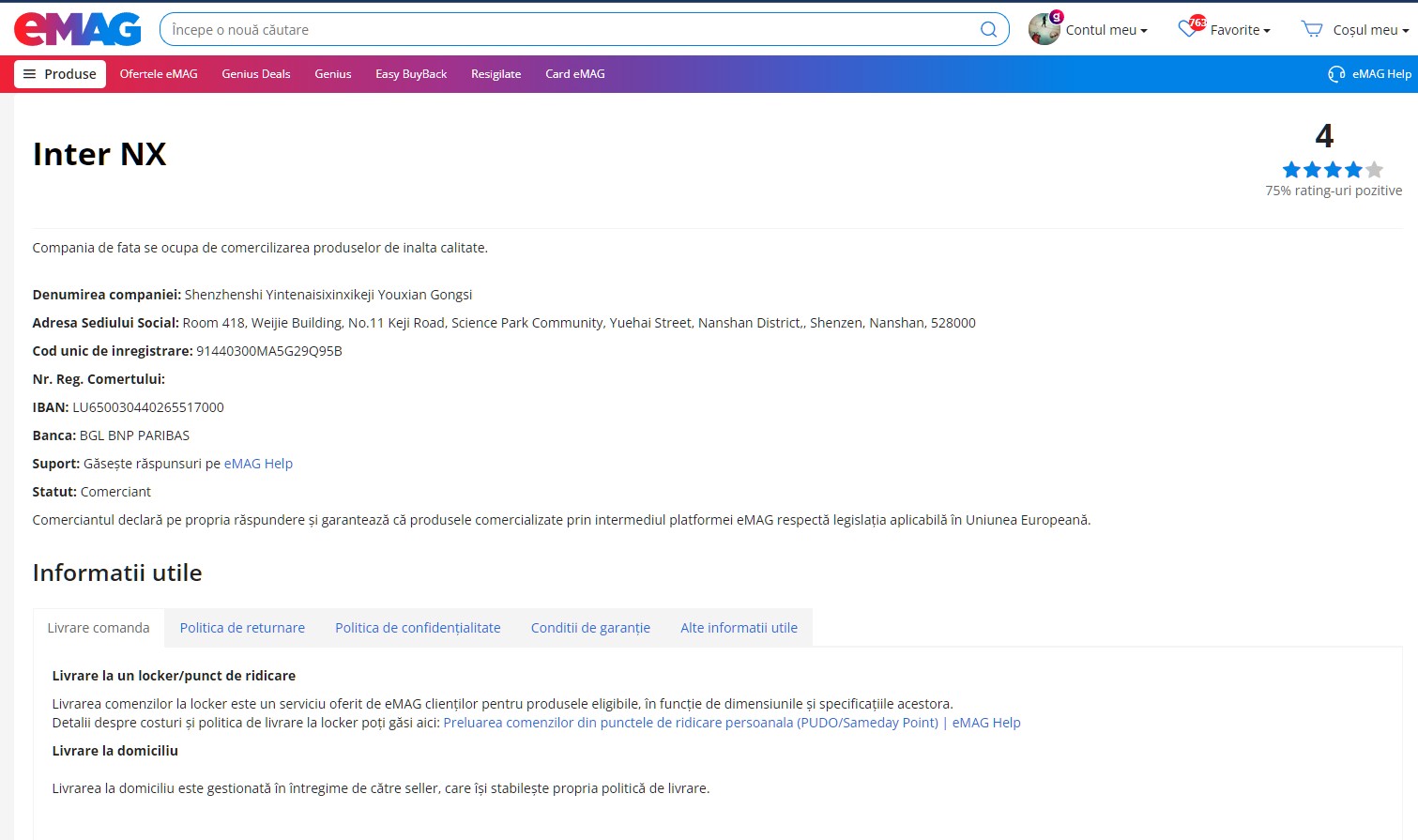The image size is (1418, 840).
Task: Click the account avatar picture
Action: tap(1044, 29)
